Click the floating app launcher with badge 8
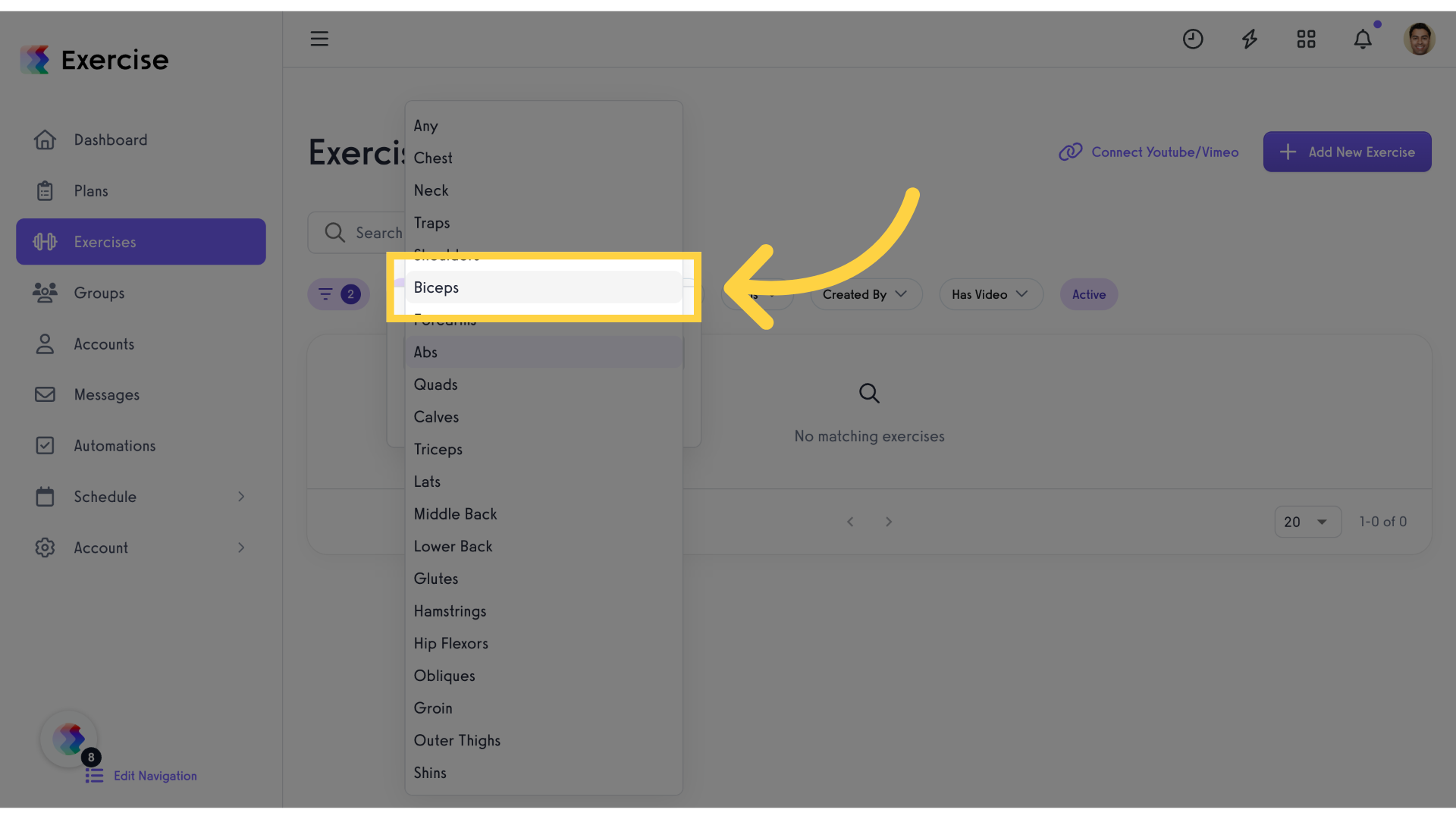The height and width of the screenshot is (819, 1456). (x=70, y=739)
